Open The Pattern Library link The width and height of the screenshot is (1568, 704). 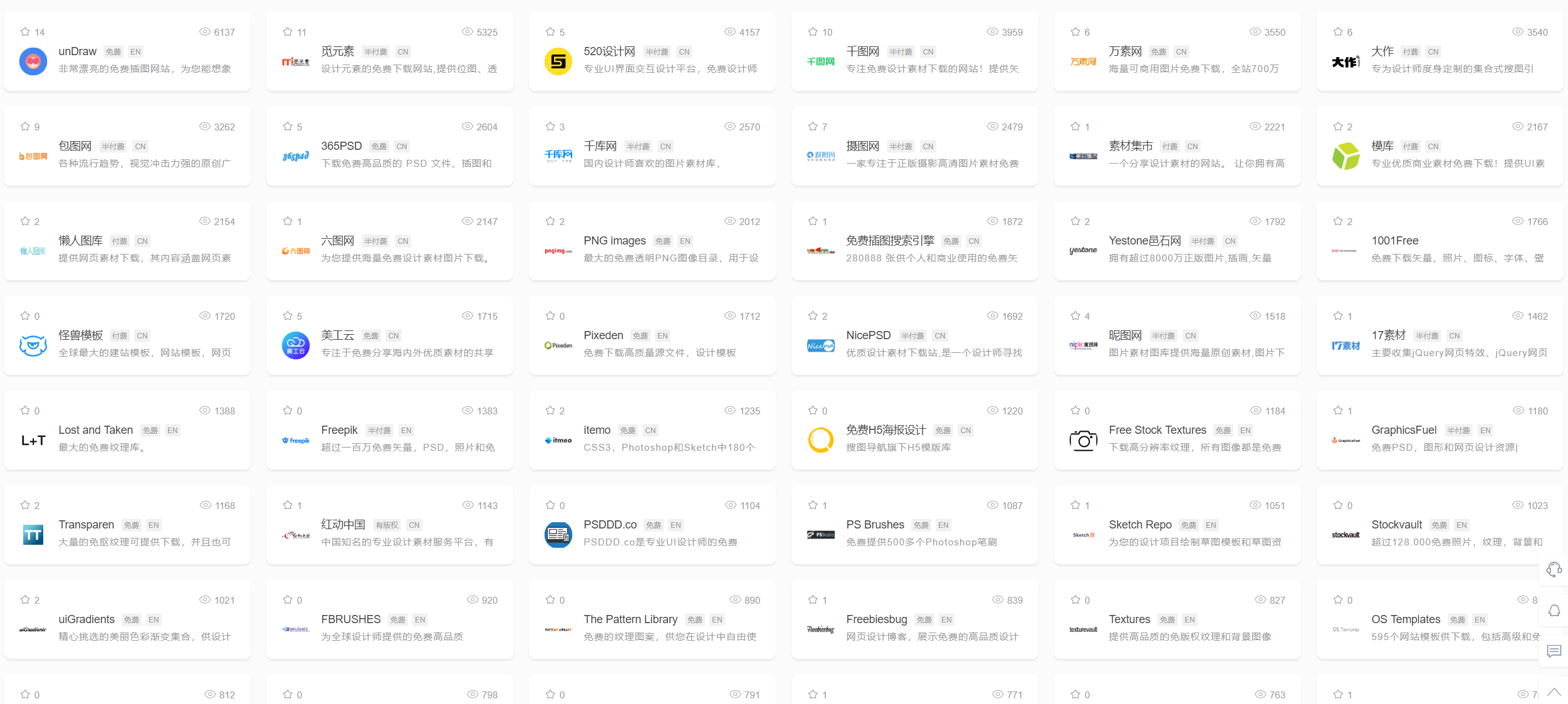point(630,619)
